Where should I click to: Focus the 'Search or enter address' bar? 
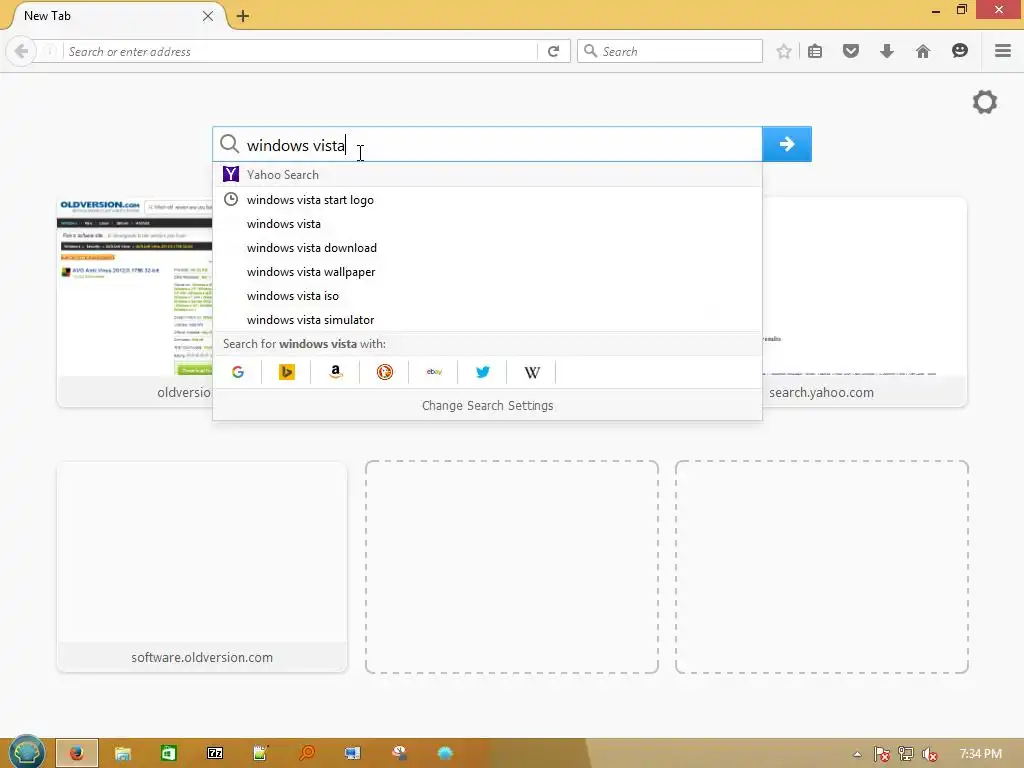click(x=300, y=51)
